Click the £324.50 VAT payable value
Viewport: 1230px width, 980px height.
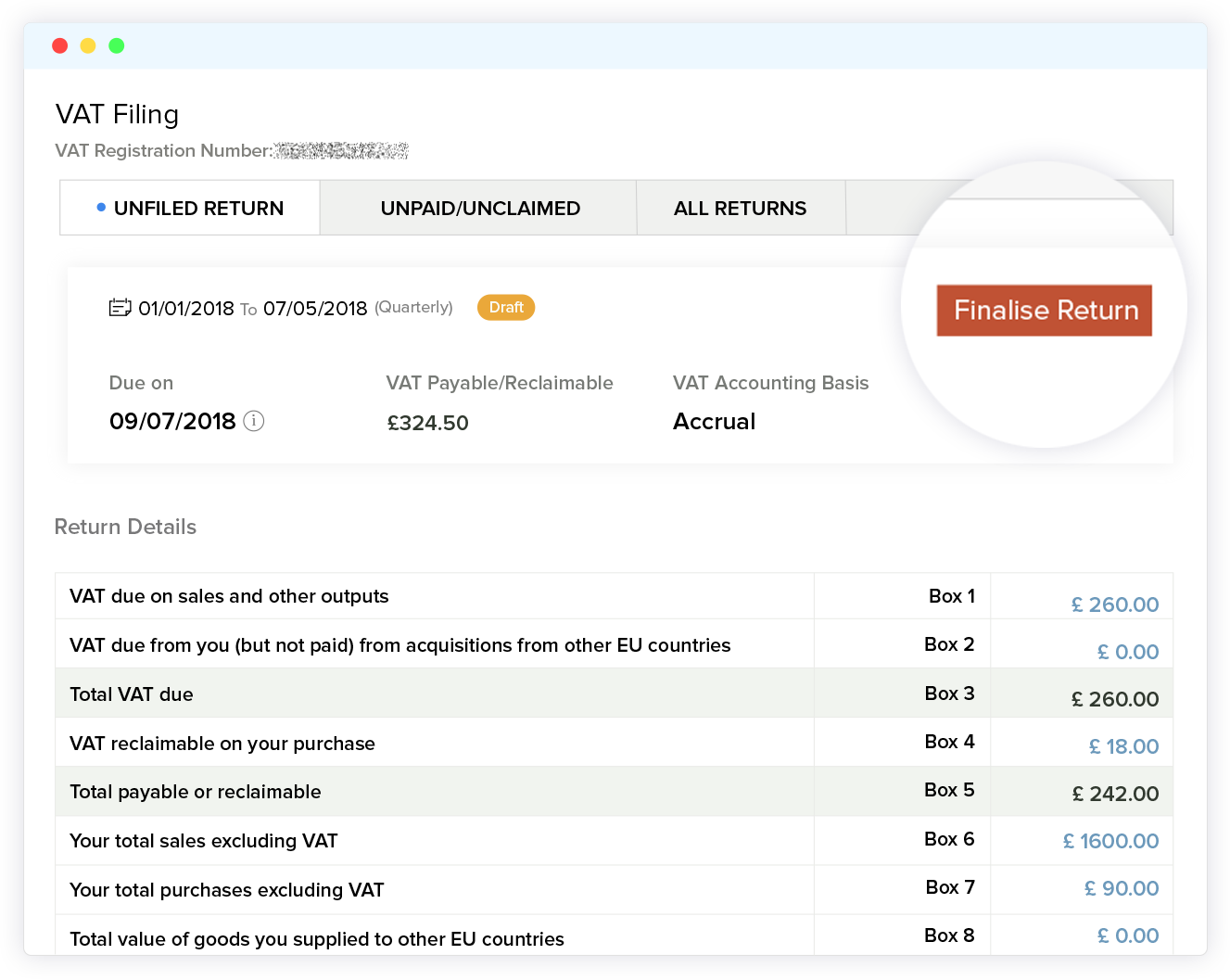point(427,423)
